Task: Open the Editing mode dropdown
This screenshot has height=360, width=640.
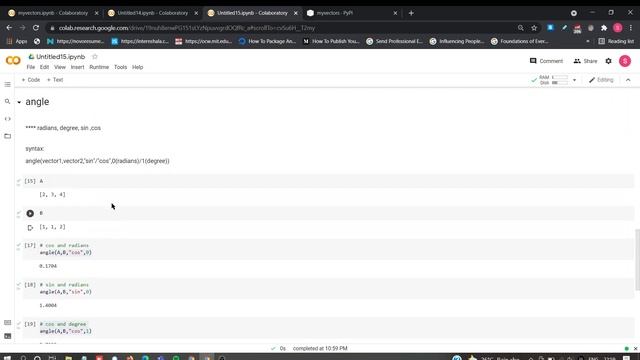Action: pyautogui.click(x=601, y=80)
